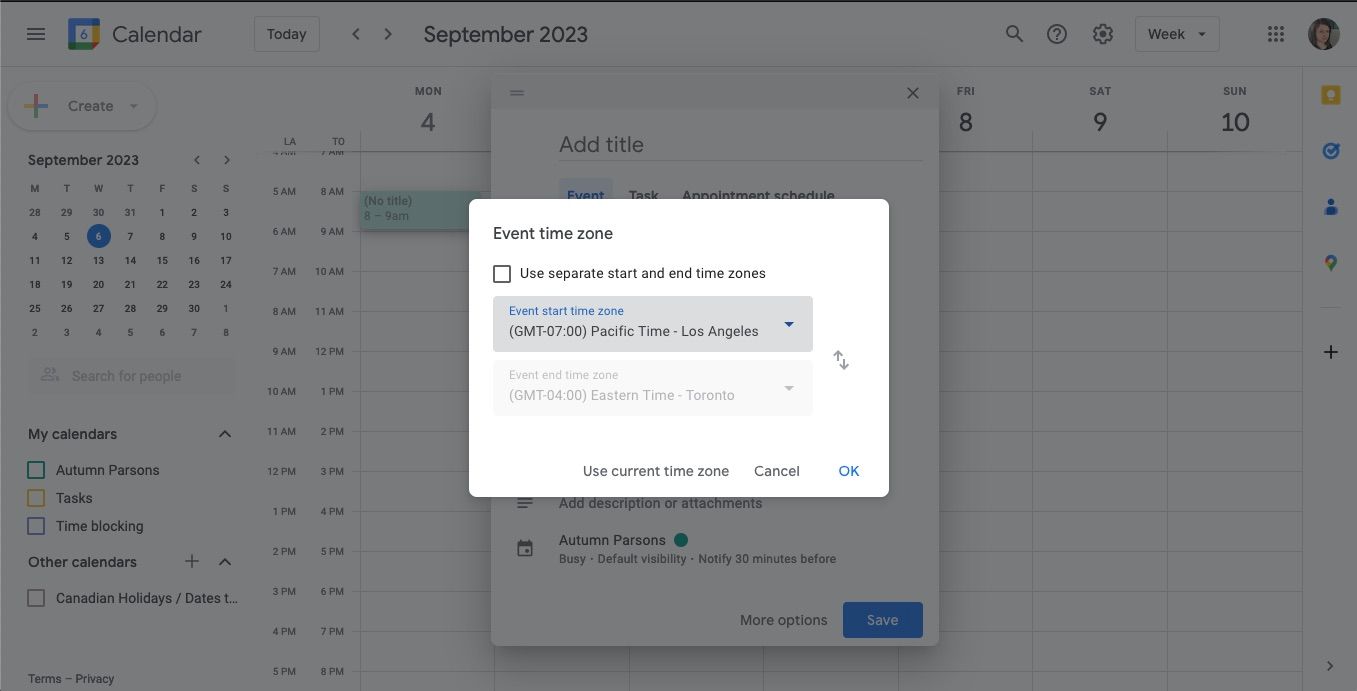Select the Event tab
The width and height of the screenshot is (1357, 691).
(585, 195)
